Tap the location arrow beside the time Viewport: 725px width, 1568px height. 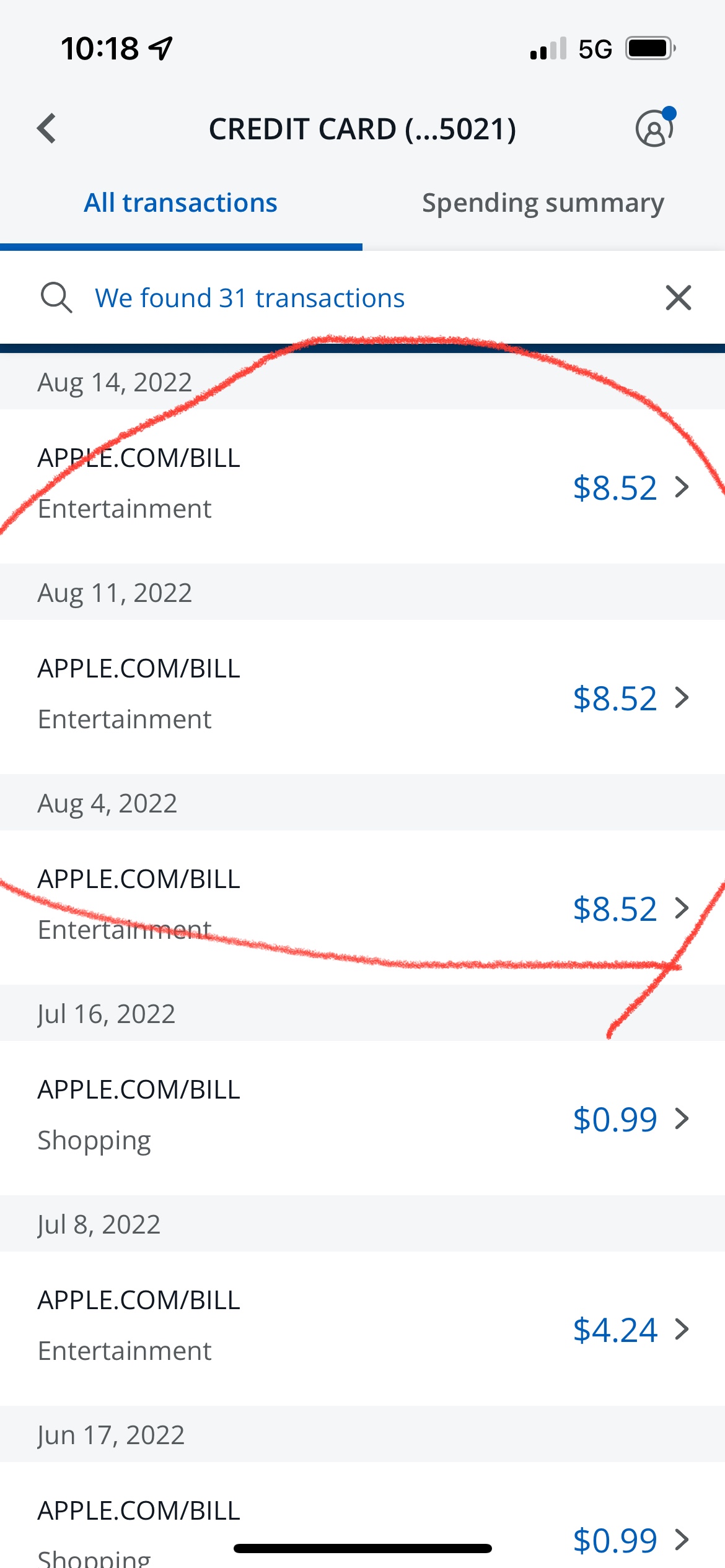[160, 48]
